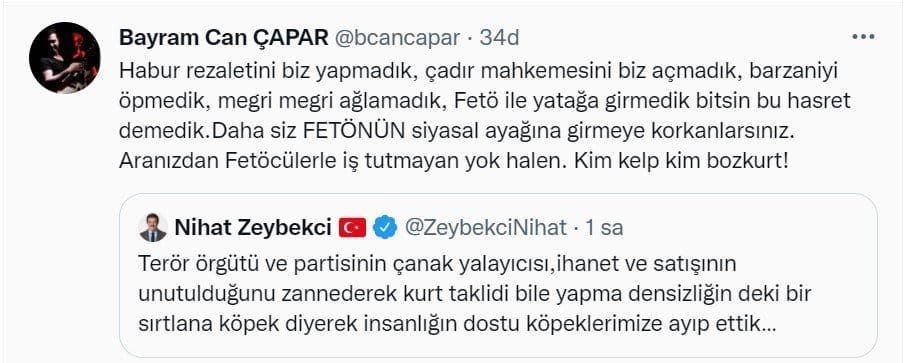Image resolution: width=905 pixels, height=363 pixels.
Task: Click the quoted line starting 'Terör örgütü'
Action: pyautogui.click(x=437, y=264)
